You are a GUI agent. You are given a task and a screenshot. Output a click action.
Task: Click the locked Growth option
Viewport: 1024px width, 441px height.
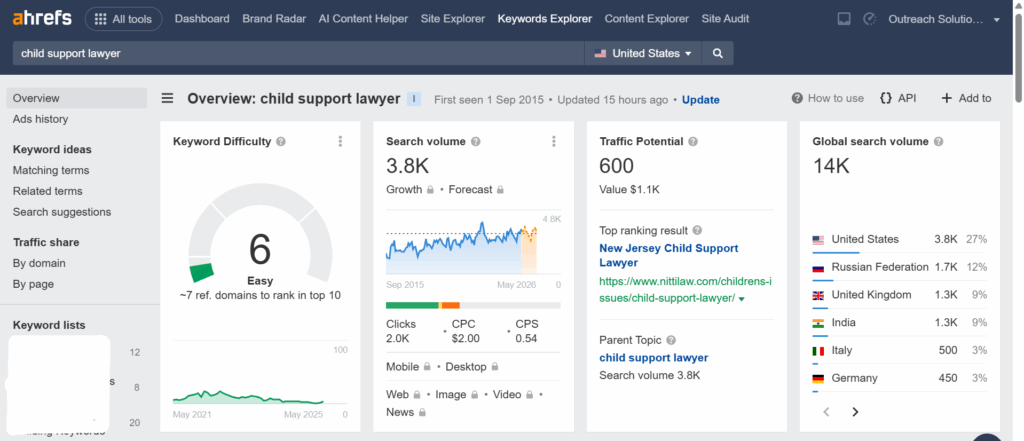[410, 189]
